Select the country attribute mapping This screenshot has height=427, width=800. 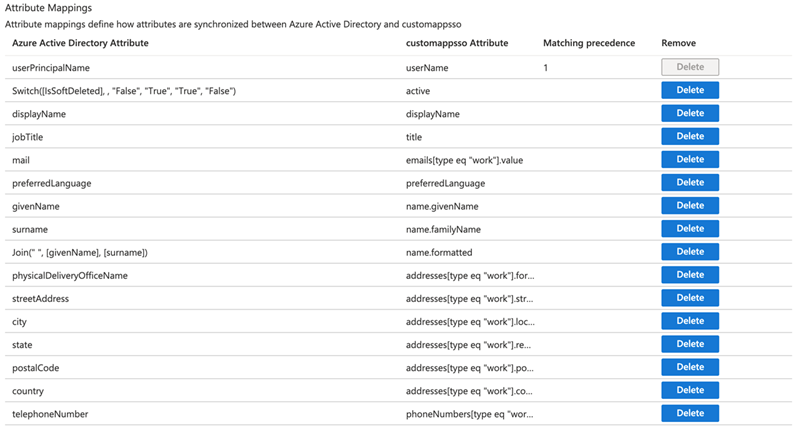click(28, 390)
